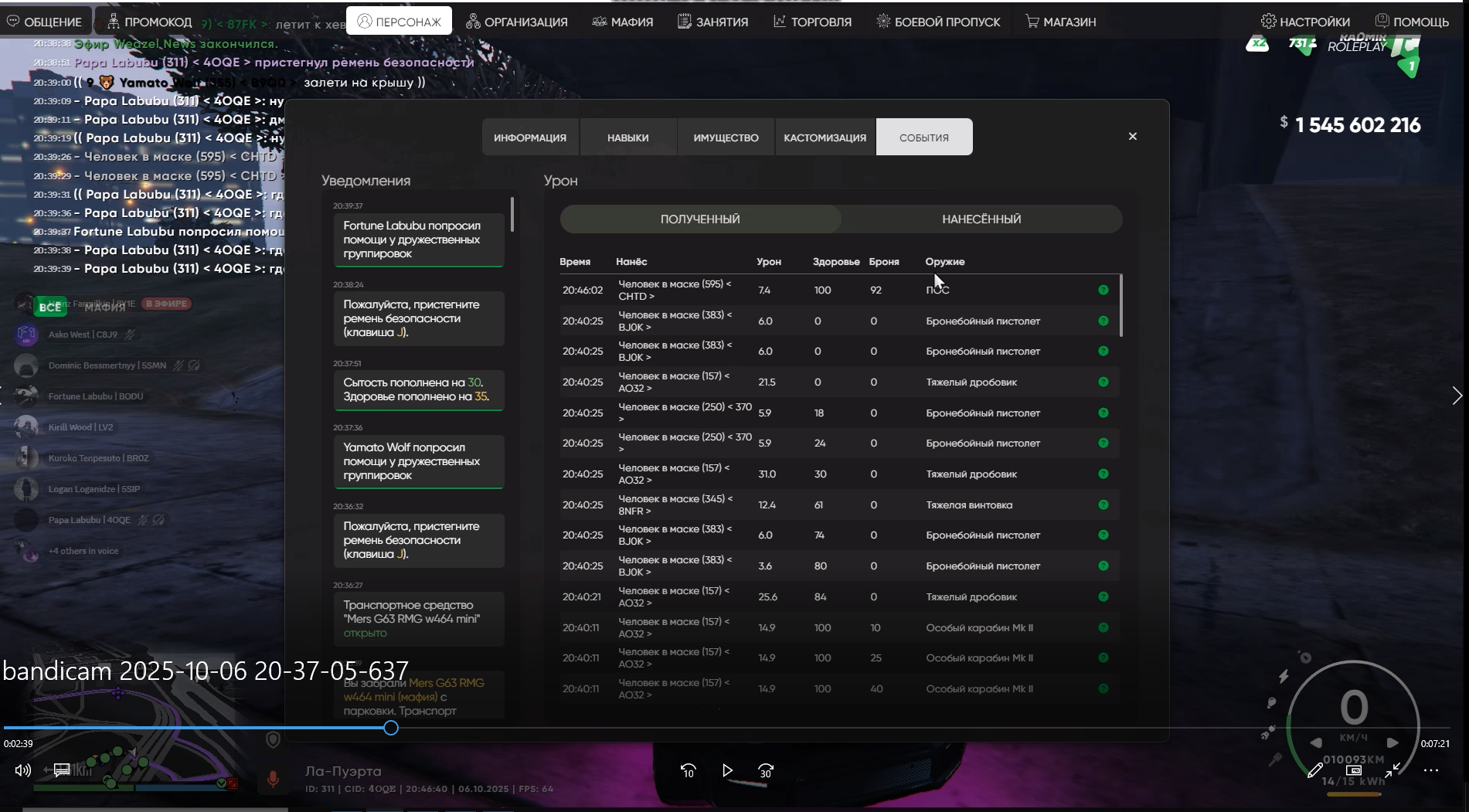Open the ПЕРСОНАЖ top menu

(399, 22)
